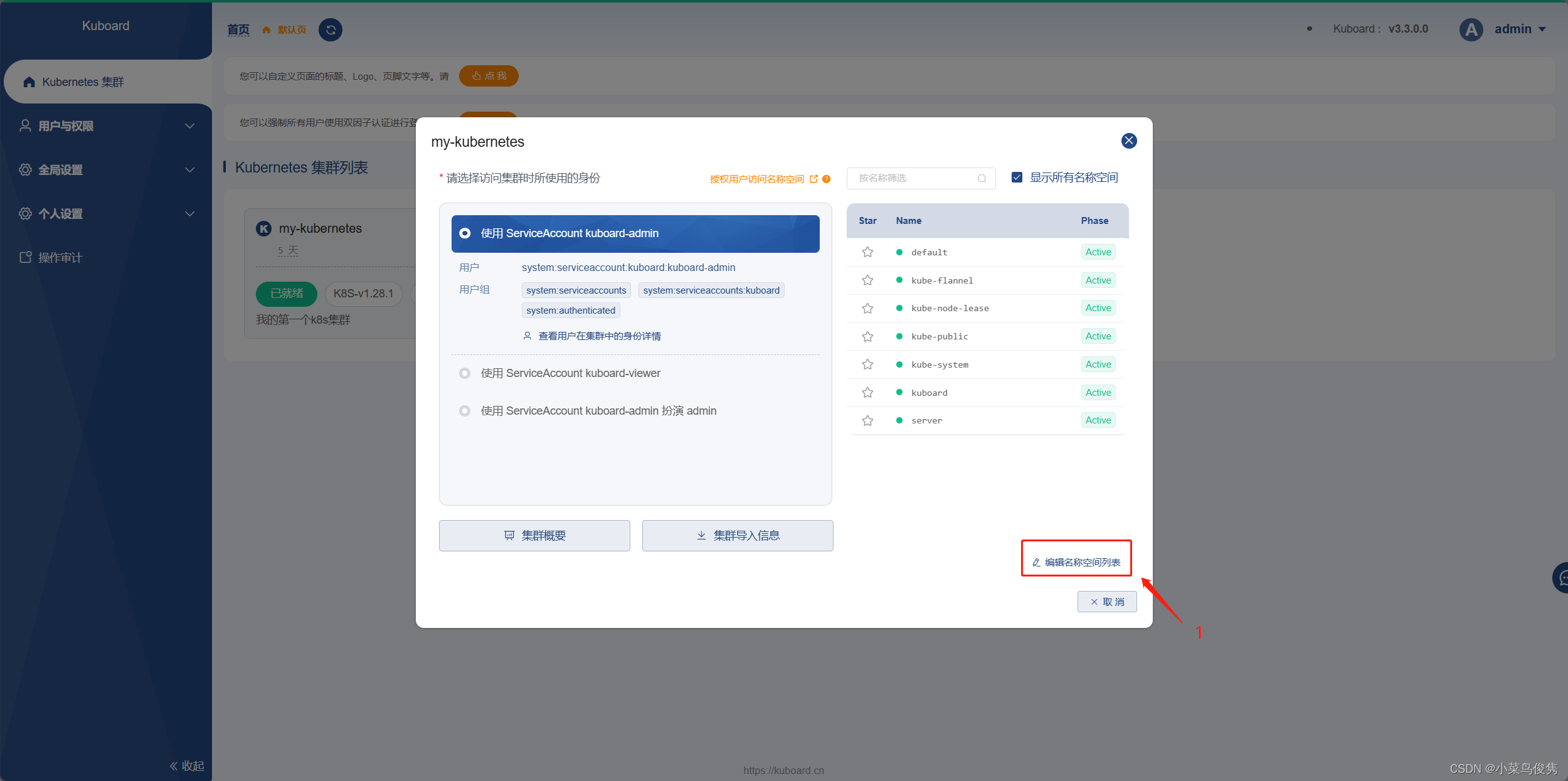This screenshot has width=1568, height=781.
Task: Sort by the Name column header
Action: click(x=908, y=221)
